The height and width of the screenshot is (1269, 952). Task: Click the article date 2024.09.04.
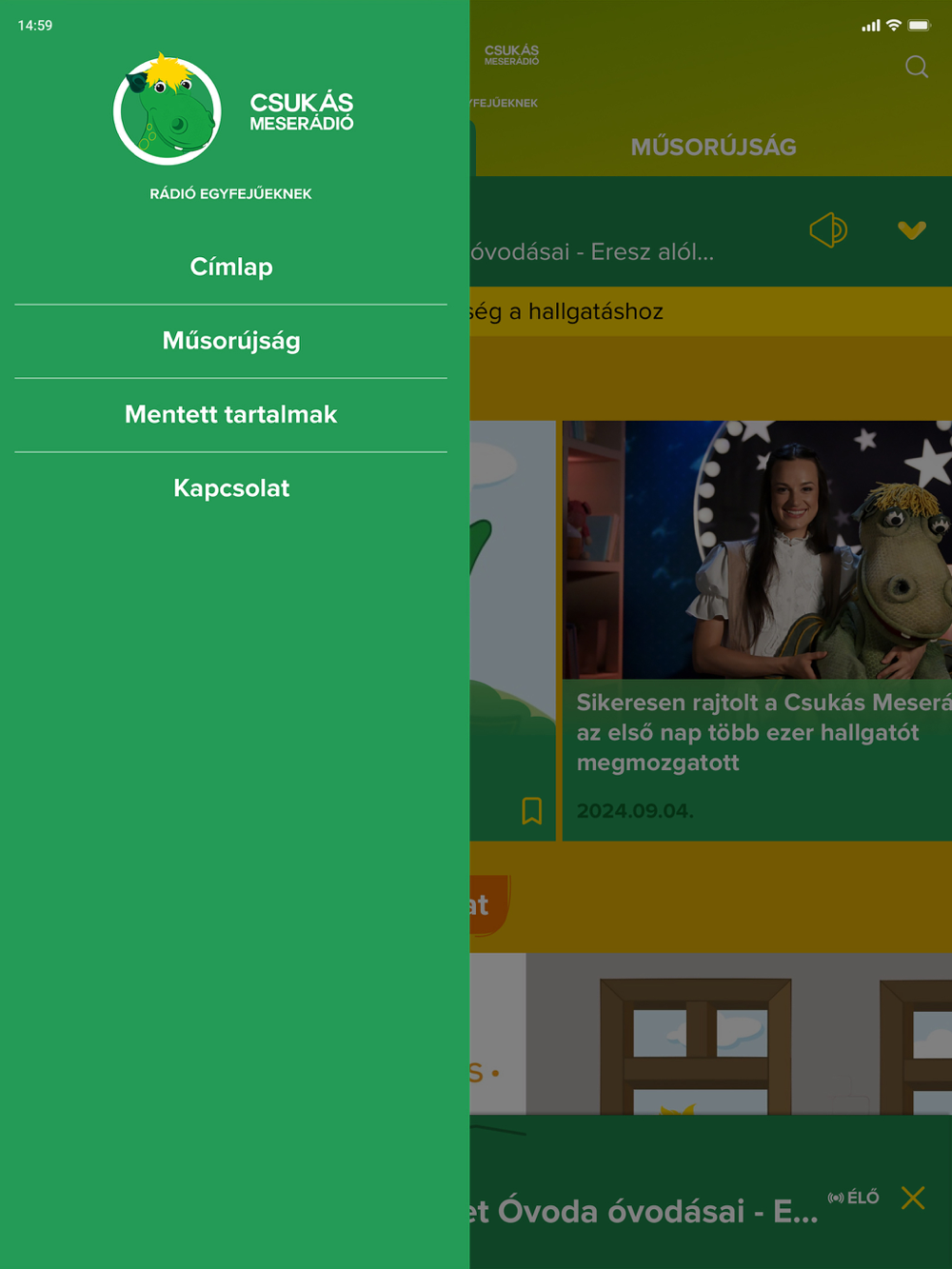(x=635, y=811)
